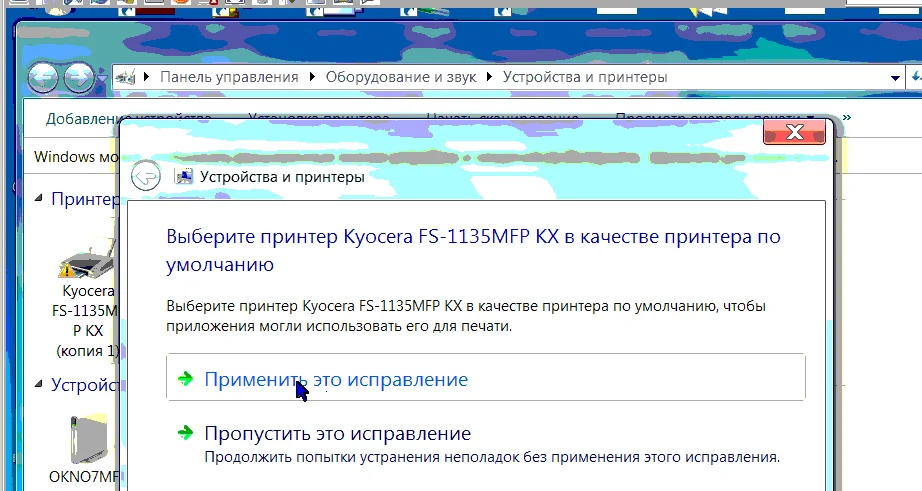Viewport: 922px width, 491px height.
Task: Close the troubleshooter dialog with the red X
Action: tap(794, 132)
